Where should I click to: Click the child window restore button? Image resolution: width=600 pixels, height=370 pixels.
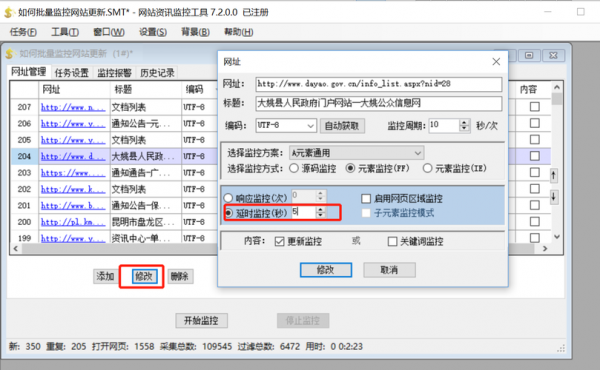point(529,55)
